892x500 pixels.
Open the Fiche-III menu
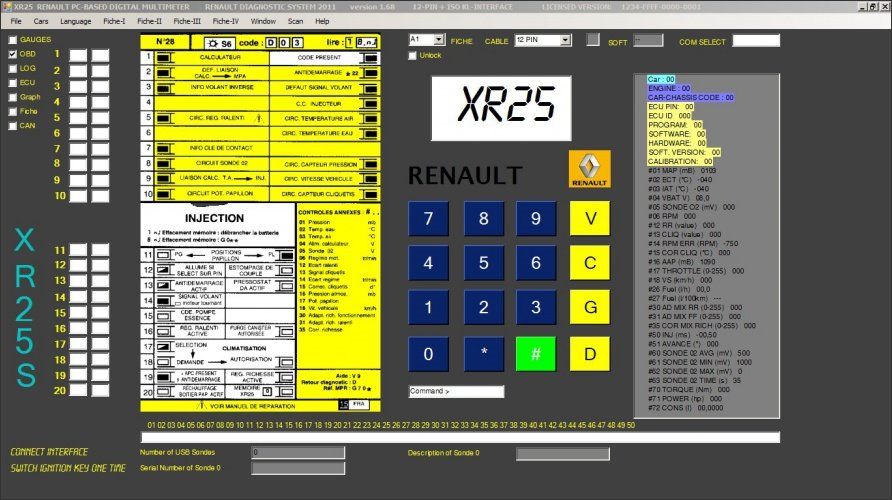187,21
